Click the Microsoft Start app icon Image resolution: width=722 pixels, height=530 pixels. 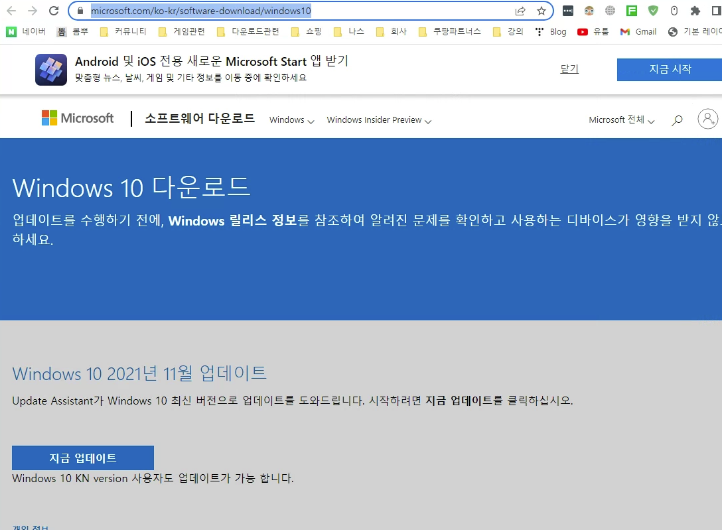click(51, 70)
